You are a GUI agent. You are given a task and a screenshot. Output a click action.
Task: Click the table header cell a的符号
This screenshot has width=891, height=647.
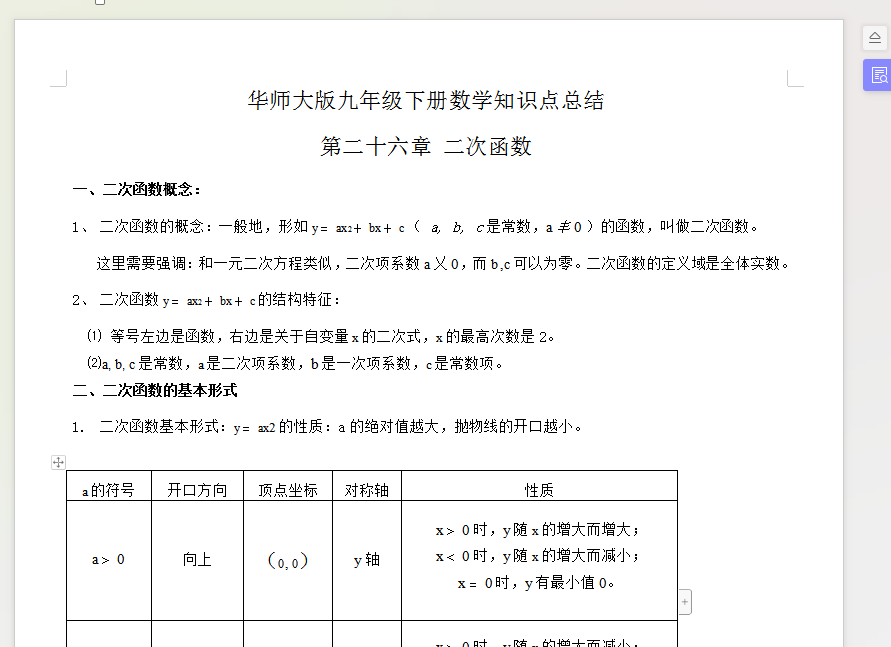108,490
